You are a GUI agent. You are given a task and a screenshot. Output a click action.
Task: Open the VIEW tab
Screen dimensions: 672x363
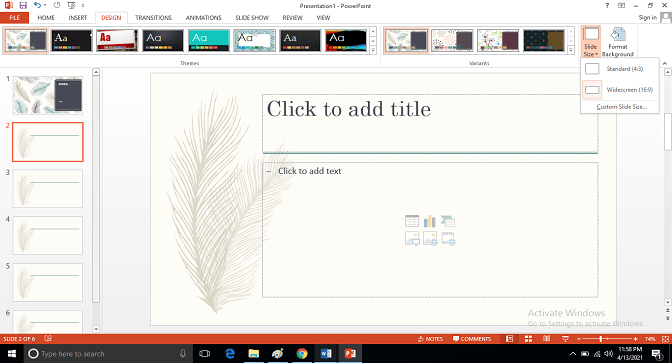[x=323, y=18]
